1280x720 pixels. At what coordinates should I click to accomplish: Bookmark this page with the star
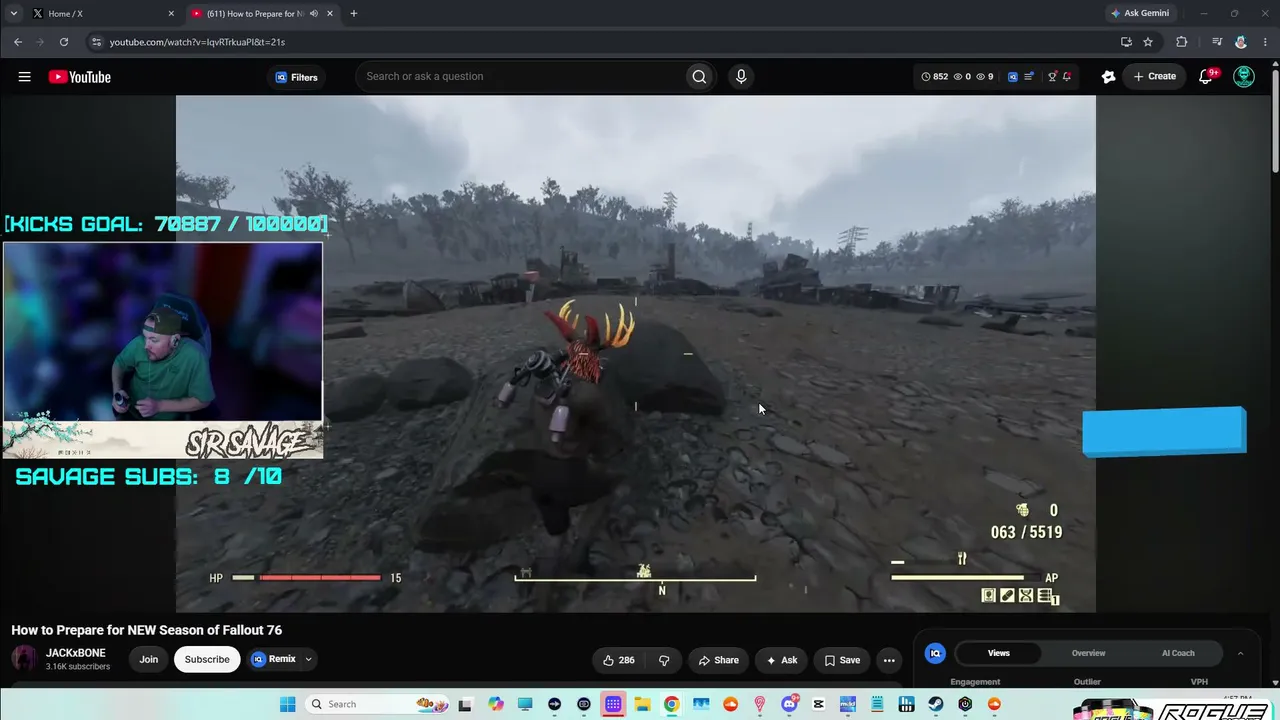[1148, 42]
